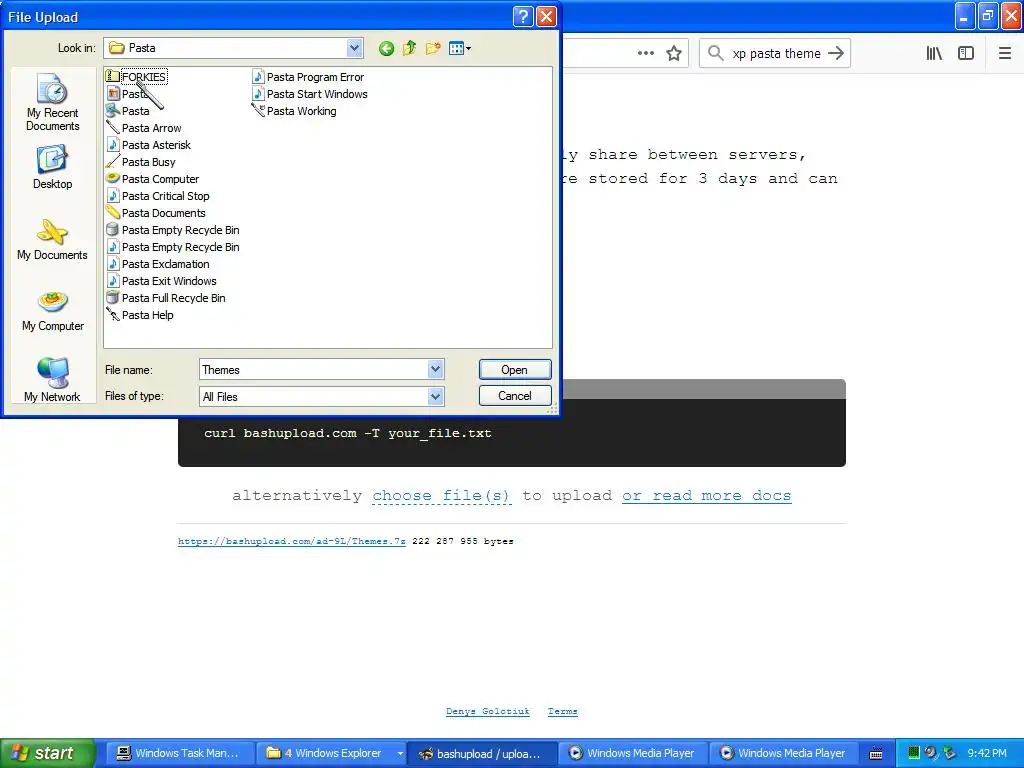Viewport: 1024px width, 768px height.
Task: Open browser page actions three-dots menu
Action: (x=645, y=53)
